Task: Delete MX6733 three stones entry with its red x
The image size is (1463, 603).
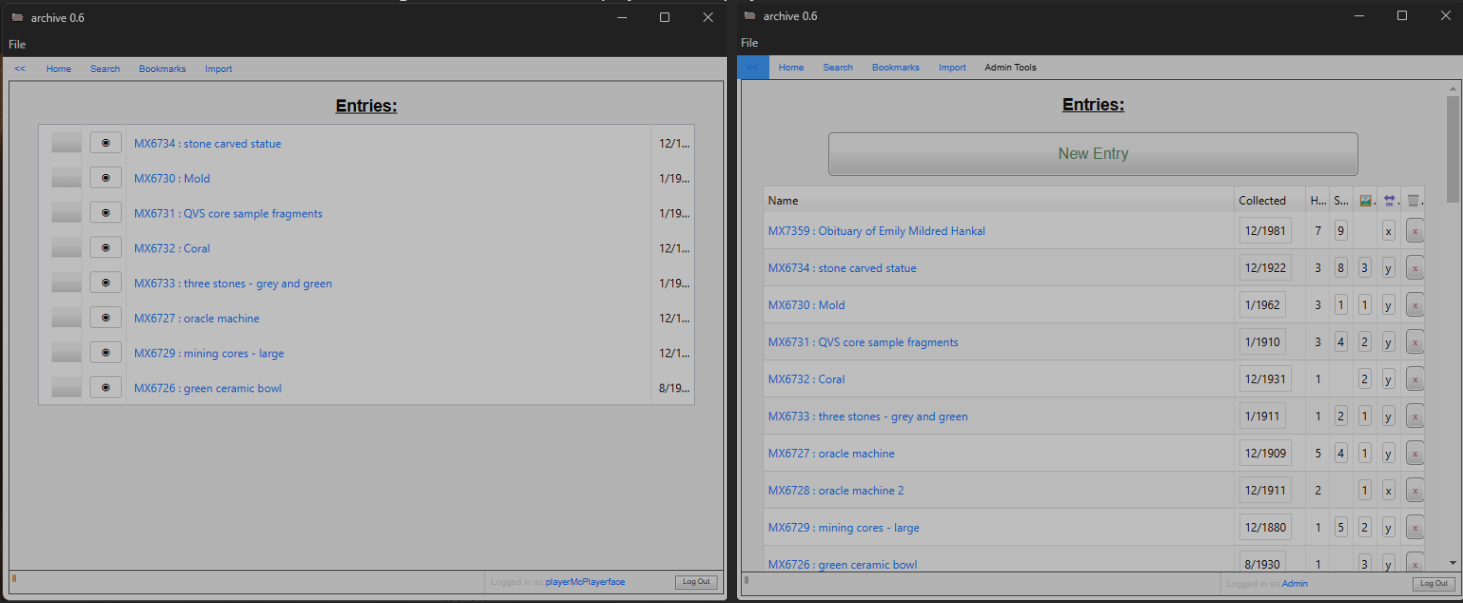Action: pyautogui.click(x=1415, y=416)
